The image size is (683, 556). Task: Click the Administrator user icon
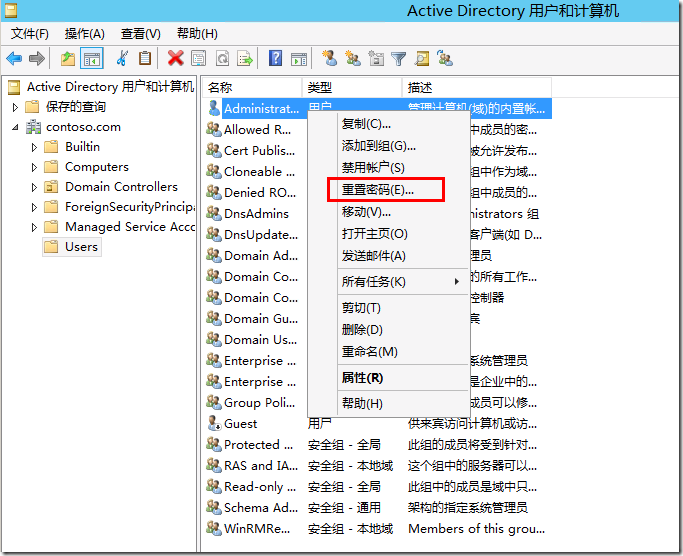(214, 108)
